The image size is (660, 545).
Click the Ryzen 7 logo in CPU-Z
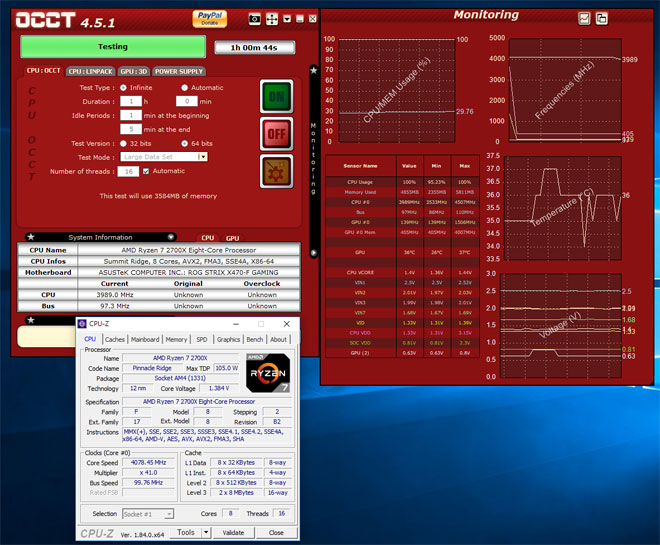pyautogui.click(x=268, y=373)
